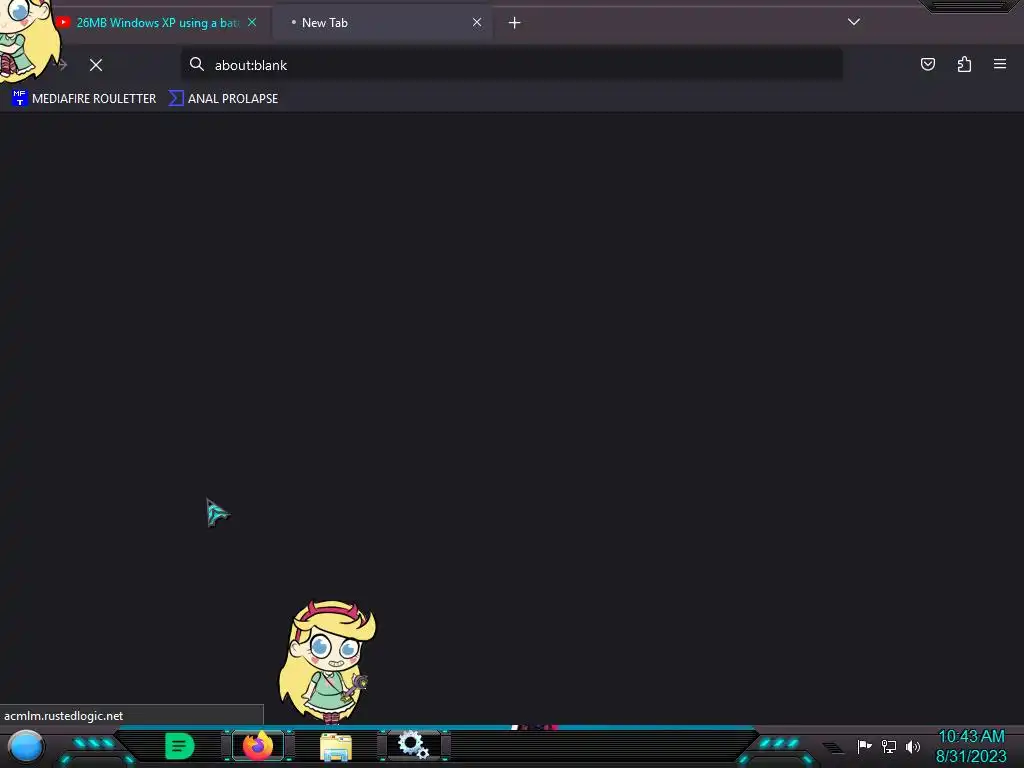Screen dimensions: 1024x768
Task: Open the gears settings taskbar app
Action: (413, 745)
